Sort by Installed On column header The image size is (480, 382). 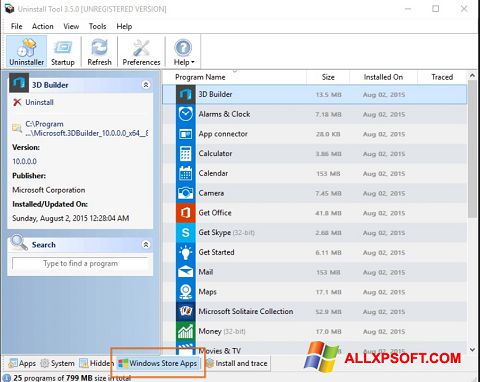click(383, 77)
